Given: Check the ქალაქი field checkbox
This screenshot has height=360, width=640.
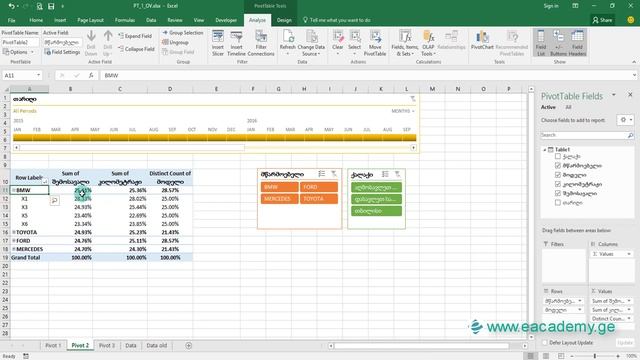Looking at the screenshot, I should click(x=558, y=156).
